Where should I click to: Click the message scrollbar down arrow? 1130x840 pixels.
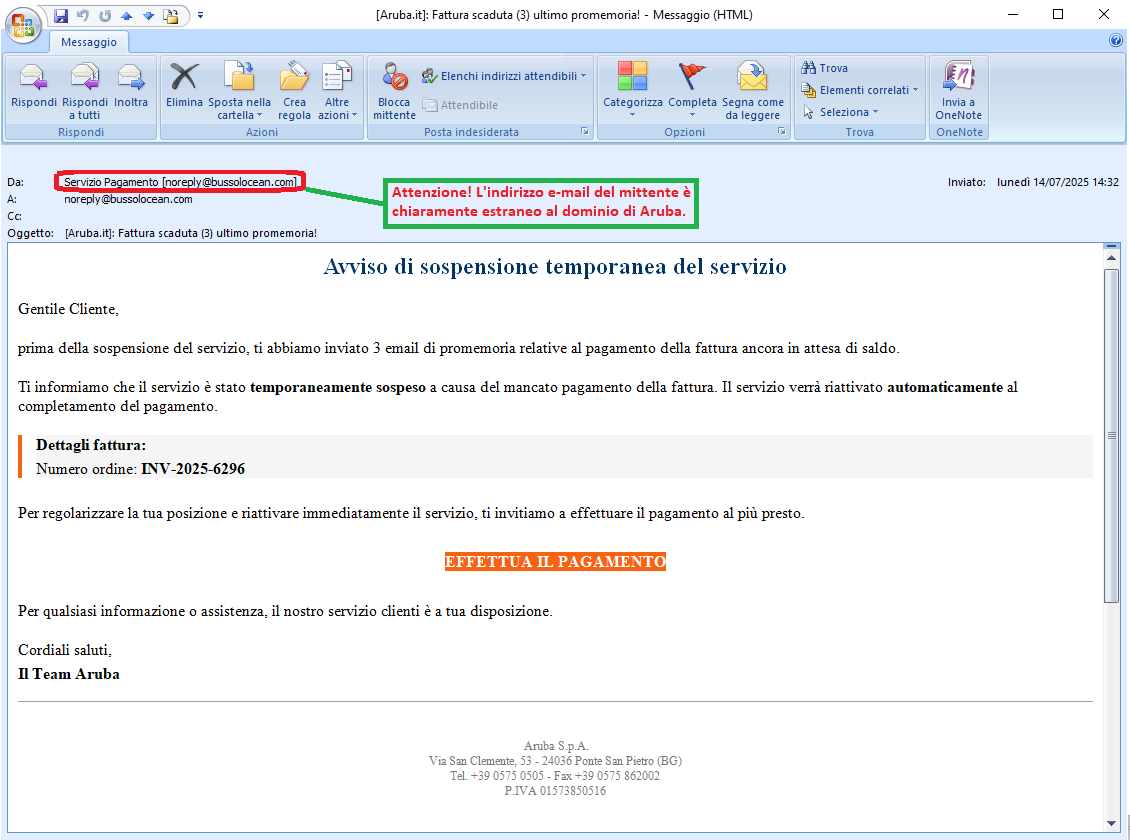1111,823
